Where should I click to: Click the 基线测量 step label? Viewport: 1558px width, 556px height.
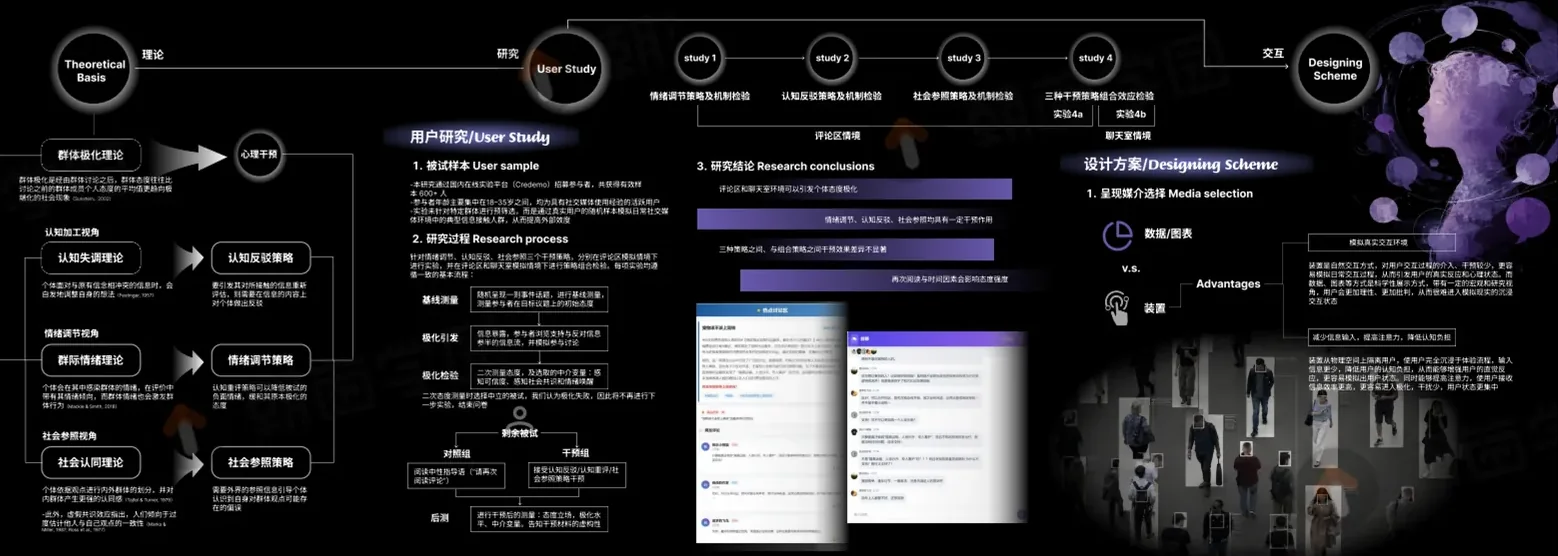pyautogui.click(x=440, y=301)
